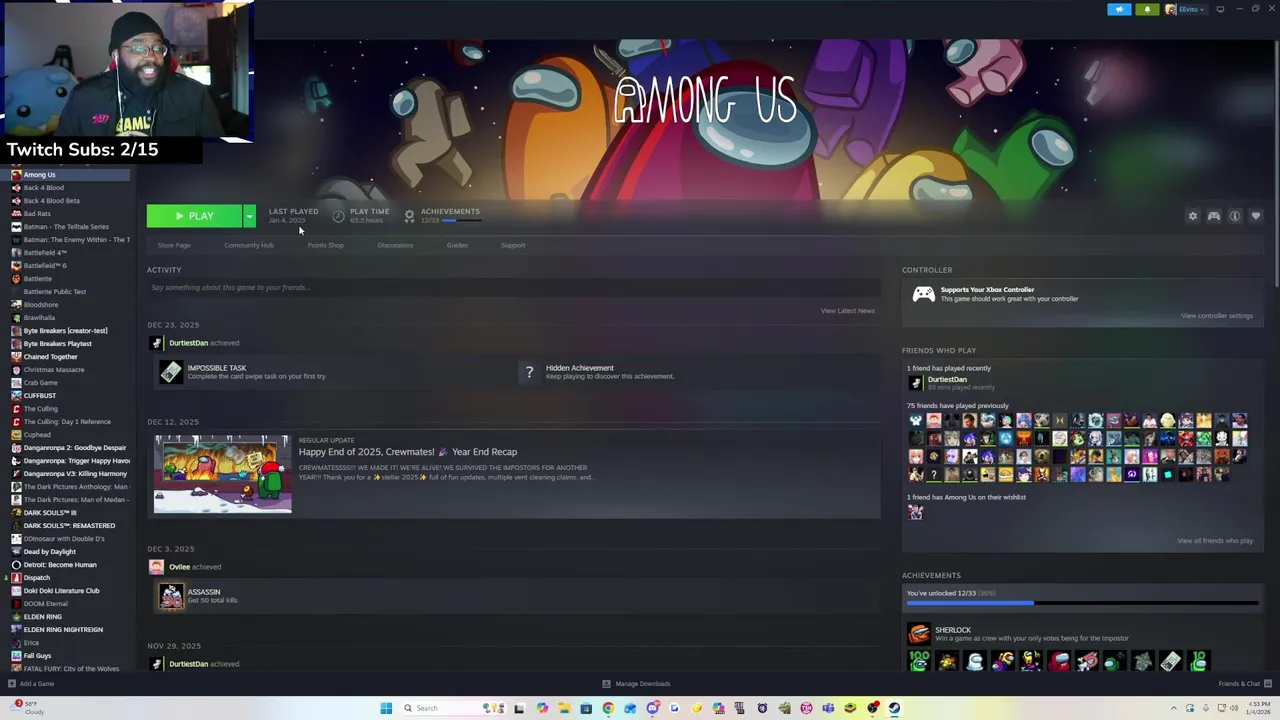1280x720 pixels.
Task: Select Fall Guys in library list
Action: tap(37, 656)
